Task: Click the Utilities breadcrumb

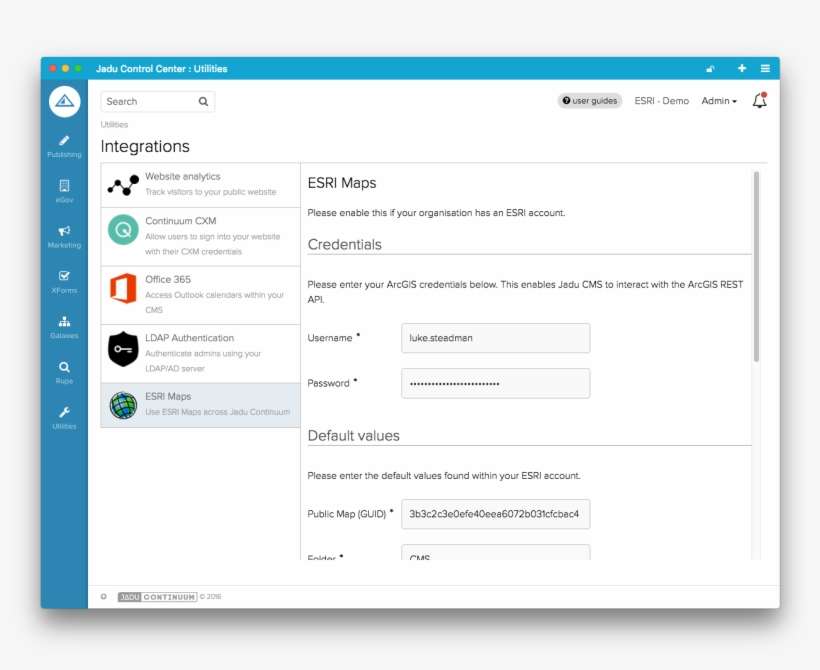Action: (114, 124)
